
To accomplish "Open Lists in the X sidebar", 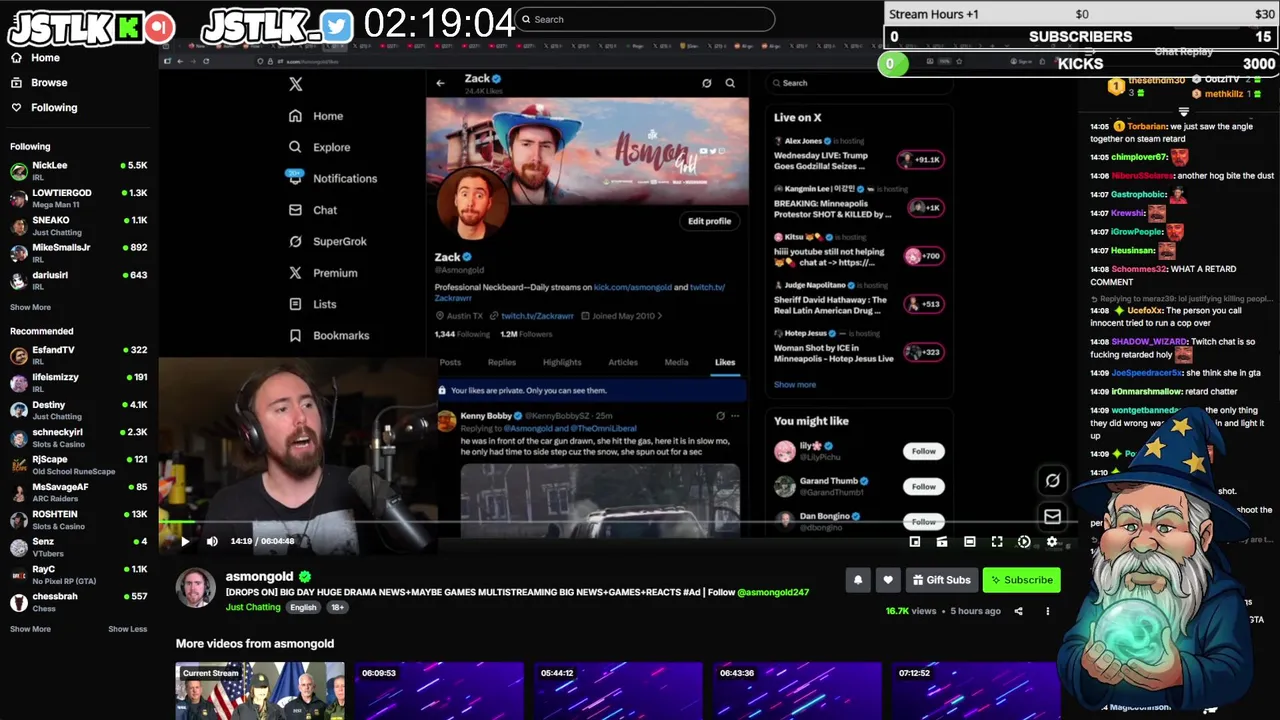I will [x=313, y=304].
